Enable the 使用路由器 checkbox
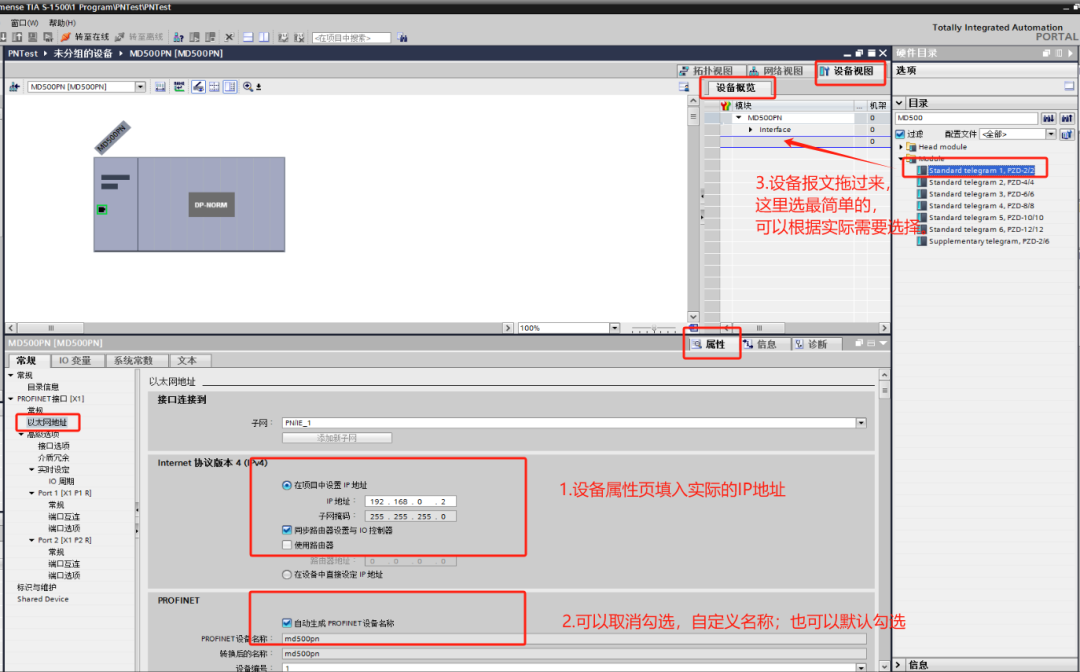The width and height of the screenshot is (1080, 672). coord(287,545)
